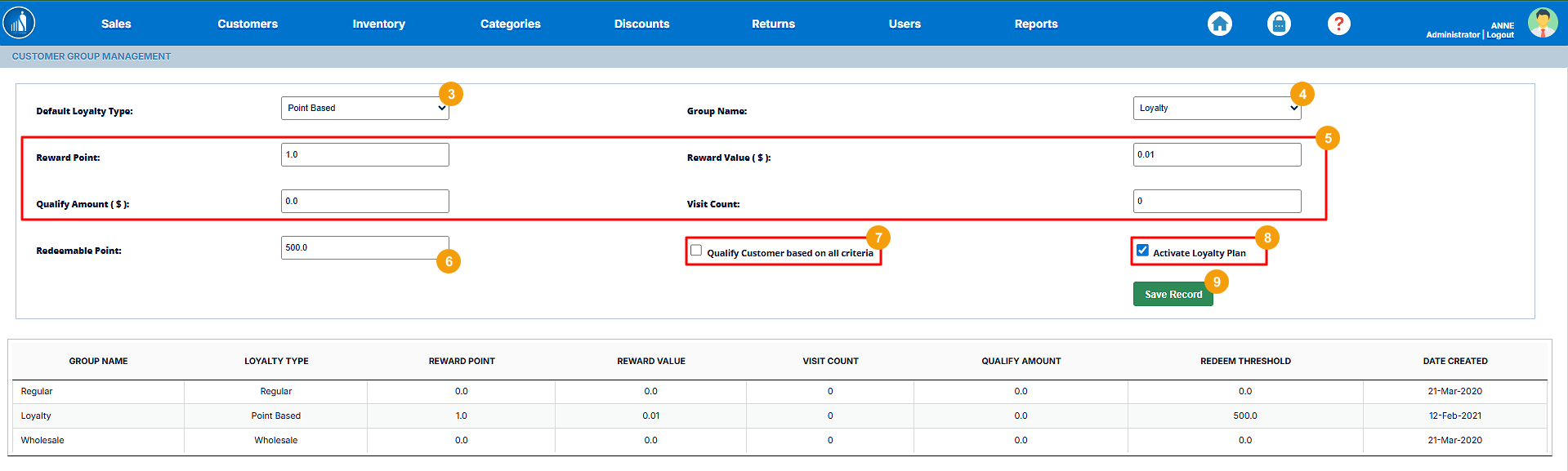Click the Logout link
Image resolution: width=1568 pixels, height=471 pixels.
click(1500, 35)
